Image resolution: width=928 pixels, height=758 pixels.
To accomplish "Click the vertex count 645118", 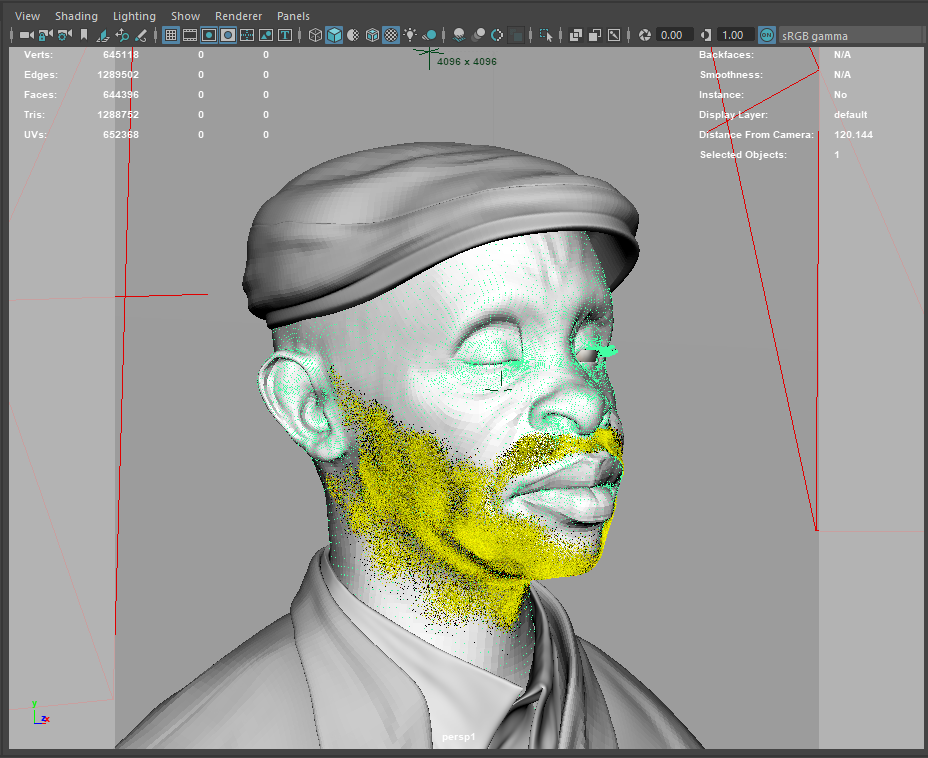I will pyautogui.click(x=121, y=54).
